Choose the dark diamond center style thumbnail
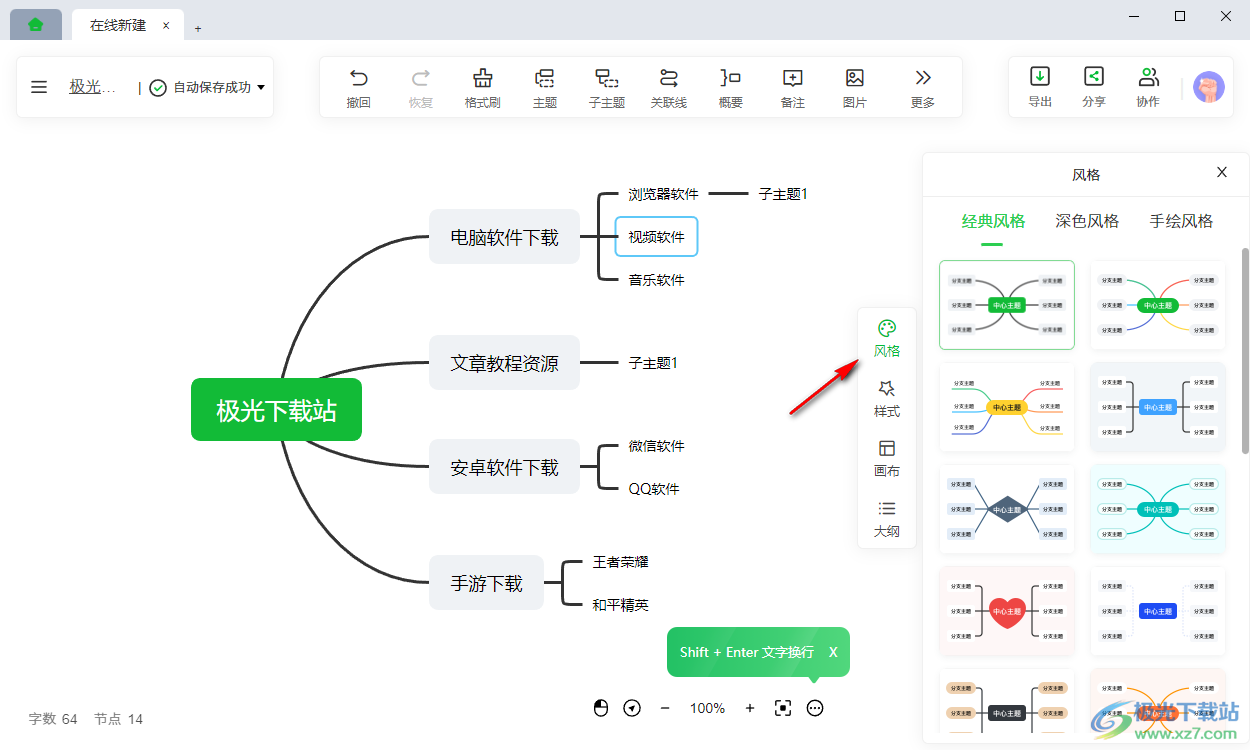This screenshot has height=750, width=1250. click(x=1007, y=509)
